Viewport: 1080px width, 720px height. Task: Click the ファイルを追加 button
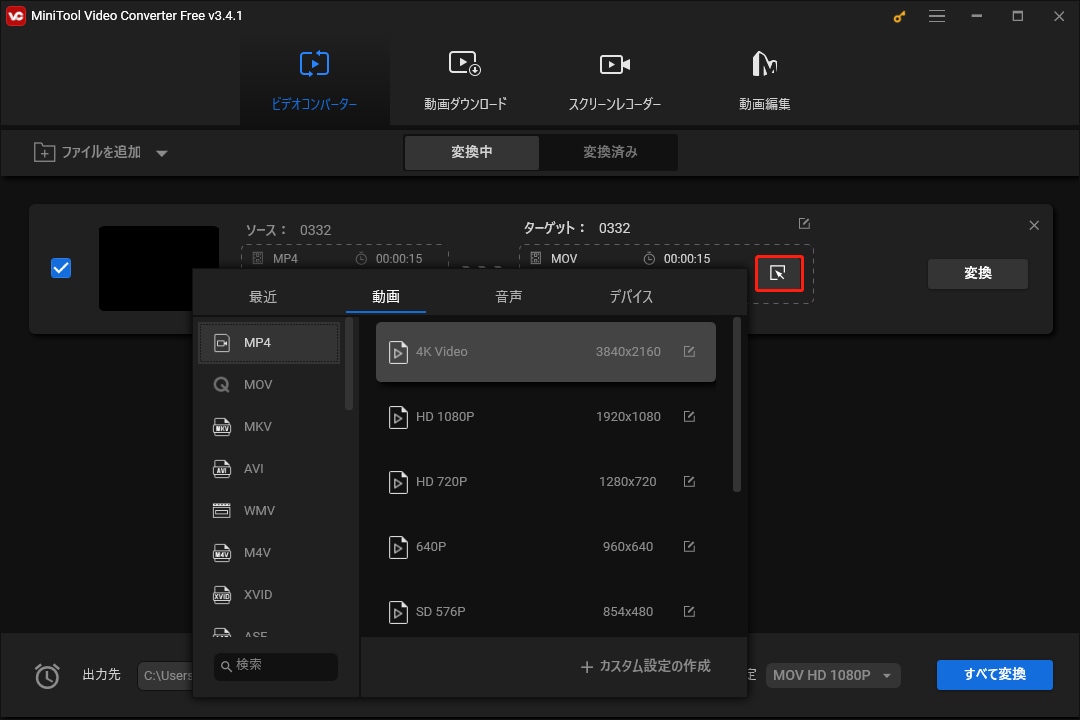click(x=87, y=152)
